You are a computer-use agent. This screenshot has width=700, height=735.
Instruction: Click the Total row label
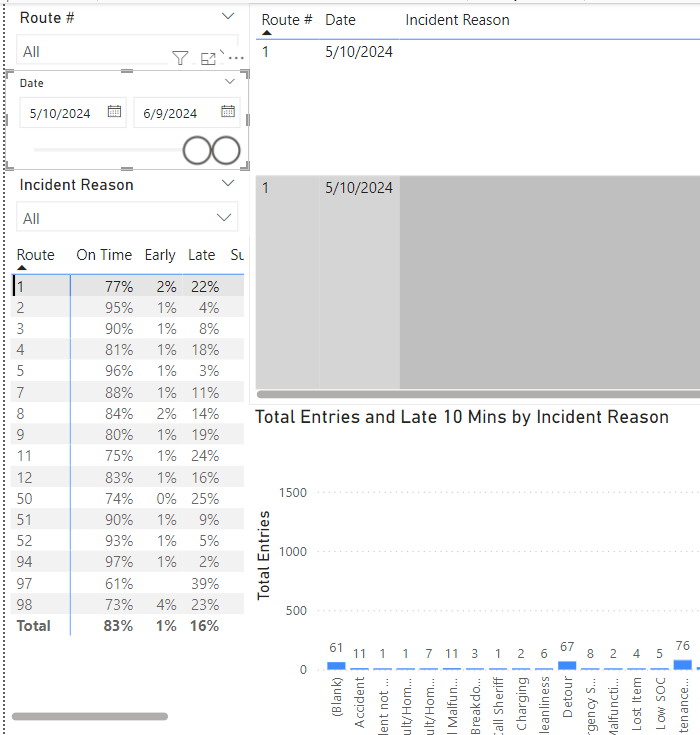33,626
